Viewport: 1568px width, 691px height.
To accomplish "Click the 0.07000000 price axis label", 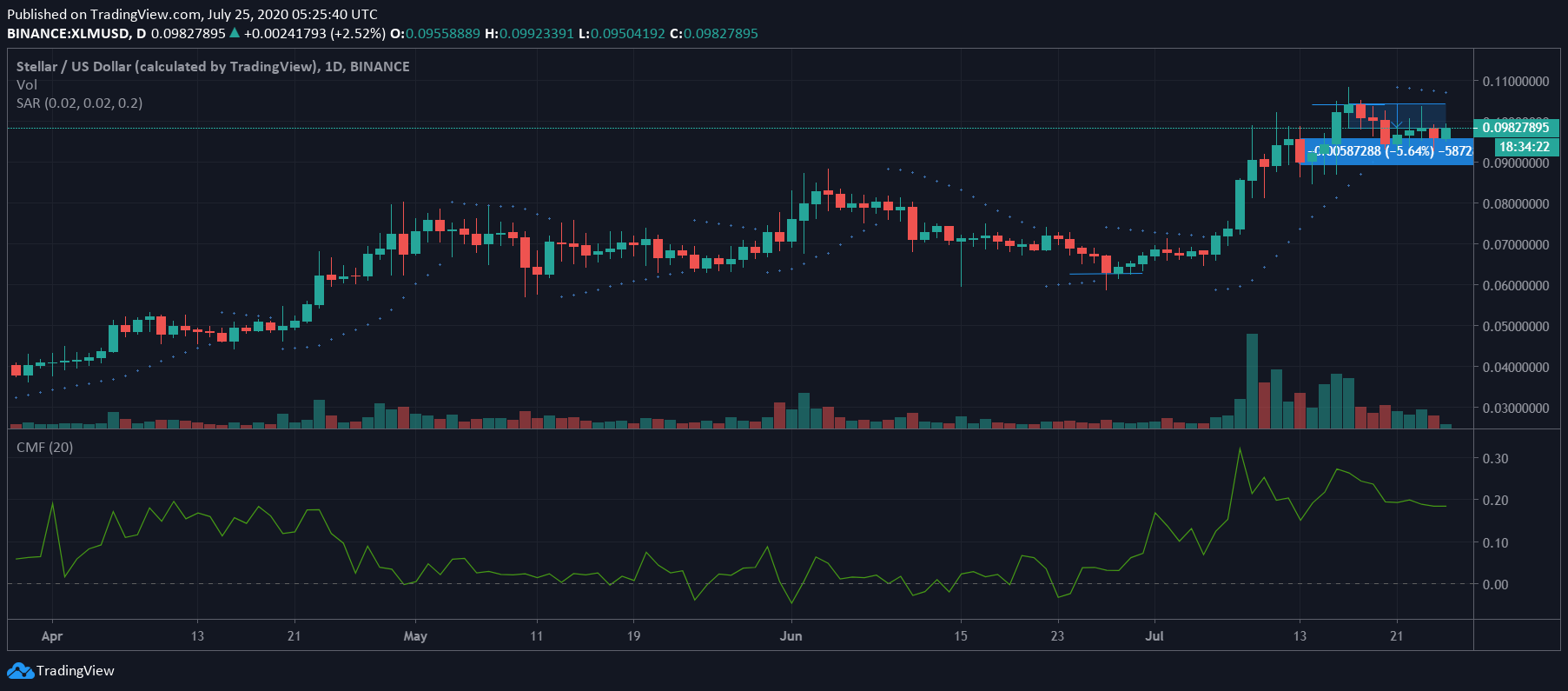I will point(1516,245).
